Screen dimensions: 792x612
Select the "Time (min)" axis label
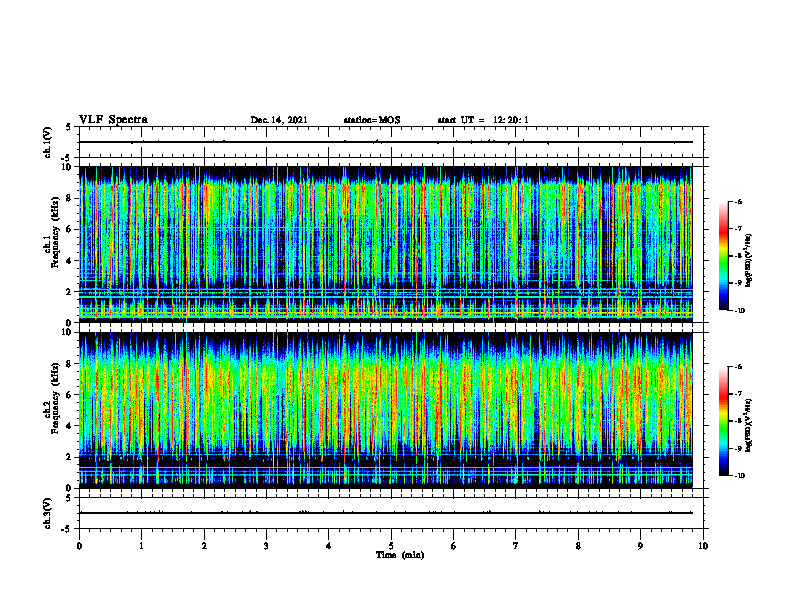tap(400, 555)
